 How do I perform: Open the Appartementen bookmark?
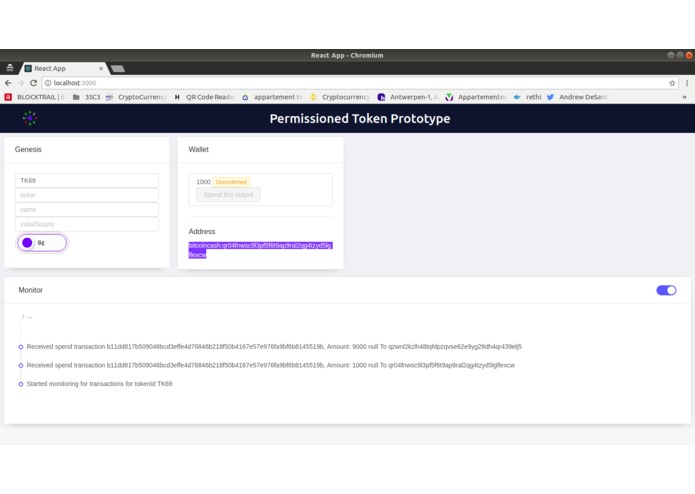(476, 97)
